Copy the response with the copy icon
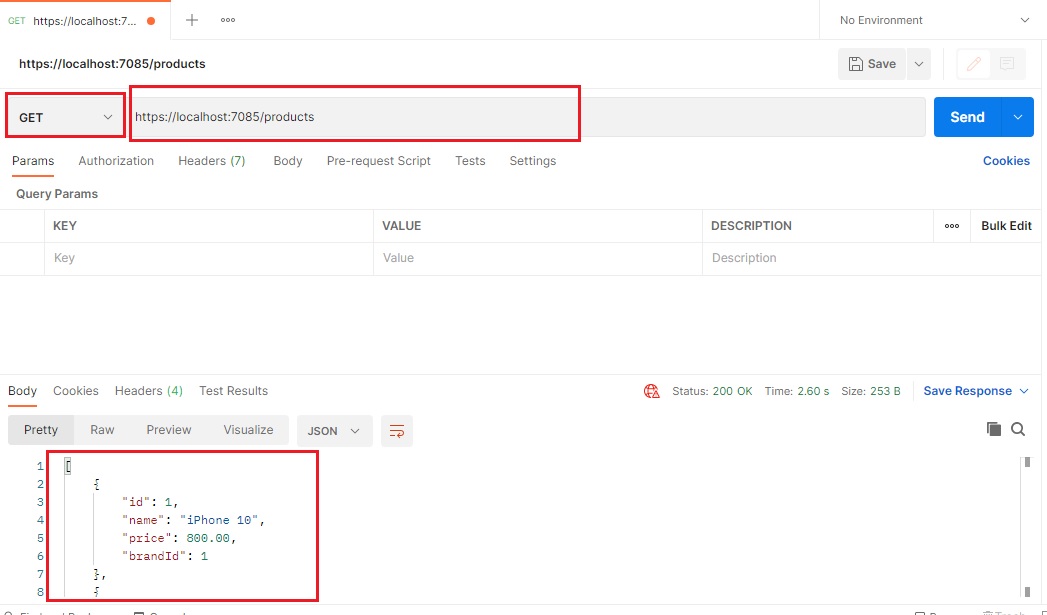This screenshot has height=615, width=1047. tap(994, 429)
